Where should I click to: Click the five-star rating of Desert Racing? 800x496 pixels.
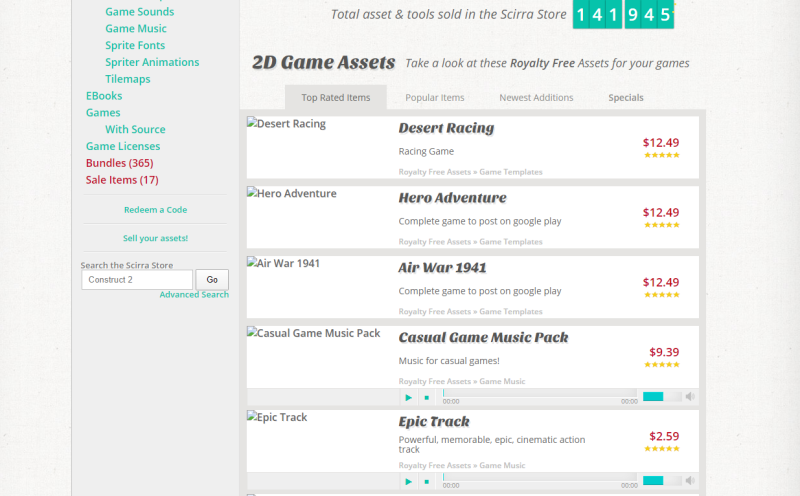[662, 155]
